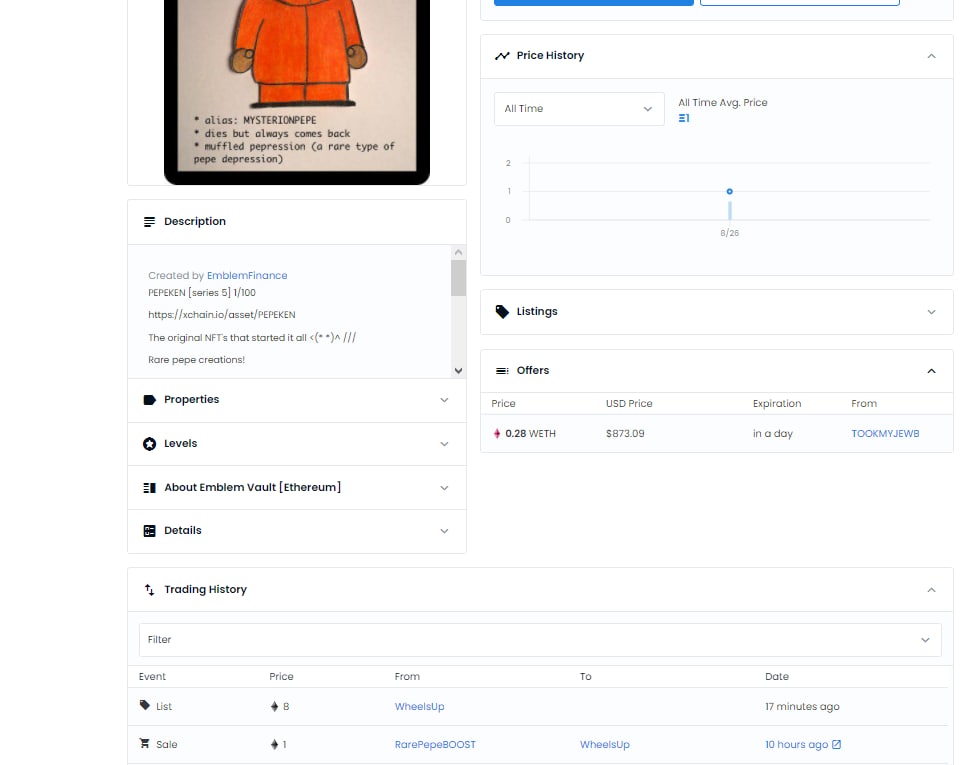Click the About Emblem Vault icon
This screenshot has width=966, height=765.
coord(149,488)
